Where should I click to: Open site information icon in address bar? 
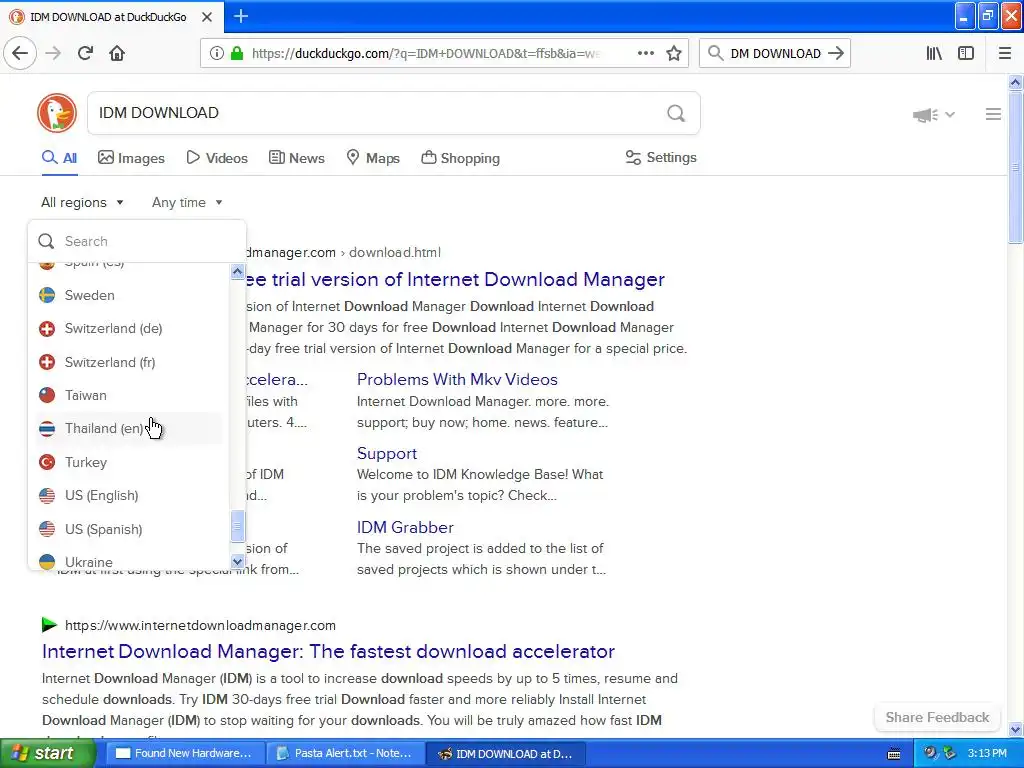click(x=216, y=54)
